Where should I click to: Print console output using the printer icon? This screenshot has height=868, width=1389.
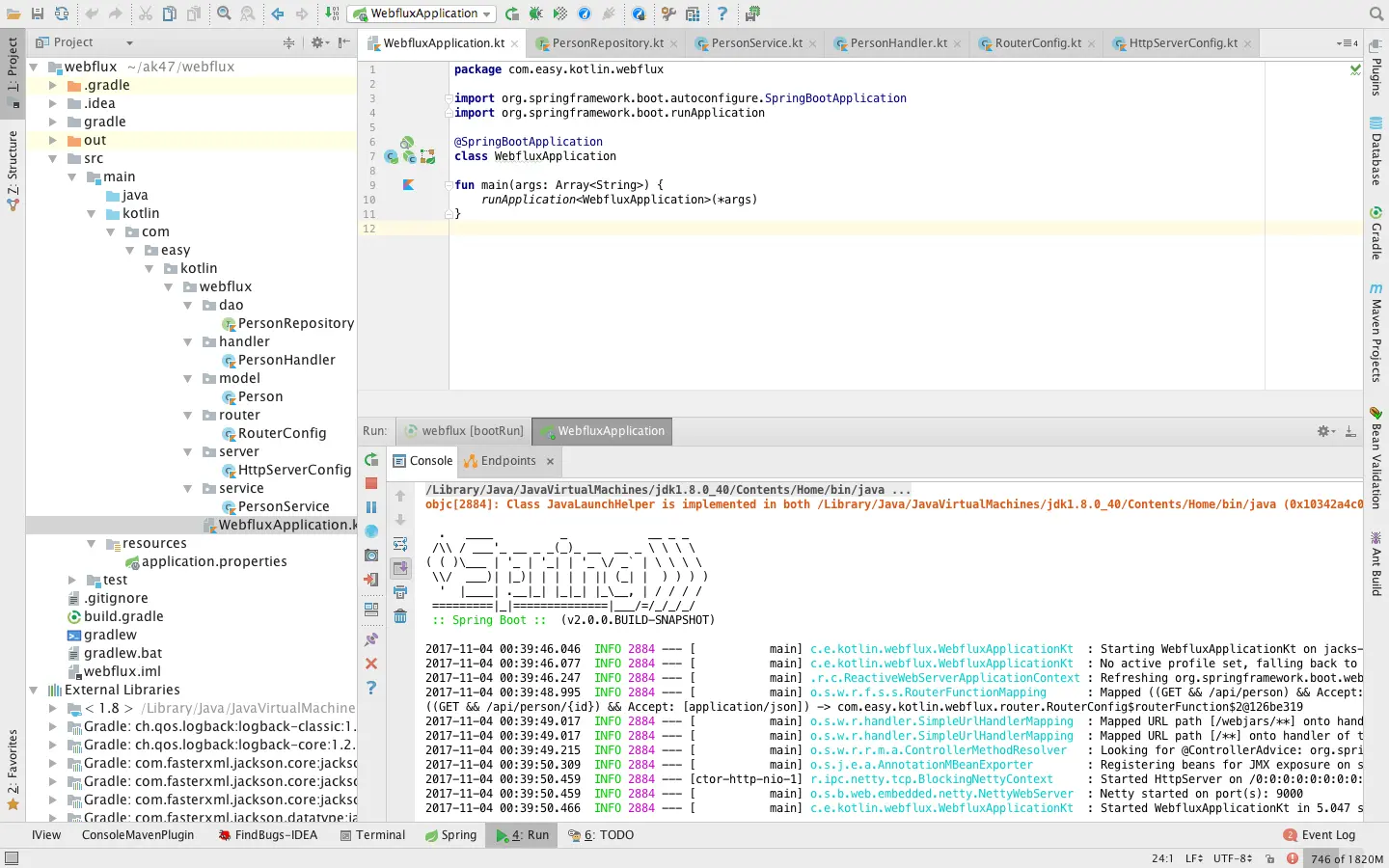(x=400, y=592)
